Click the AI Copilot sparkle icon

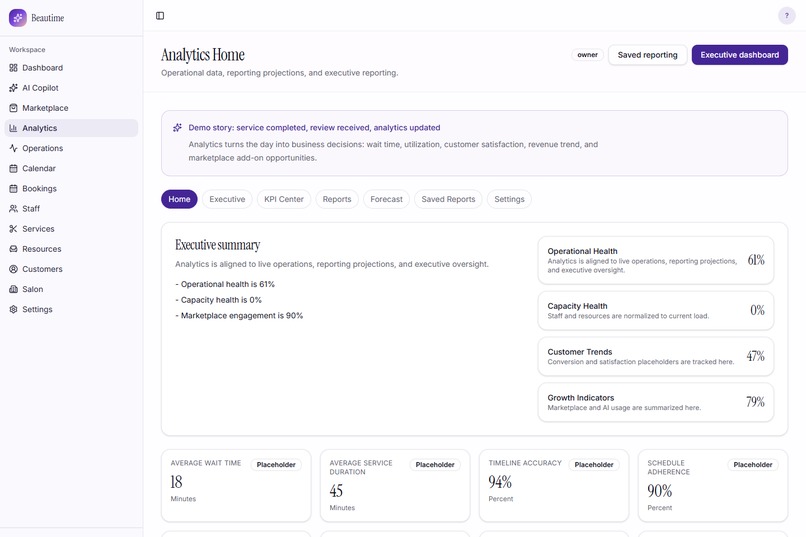13,88
